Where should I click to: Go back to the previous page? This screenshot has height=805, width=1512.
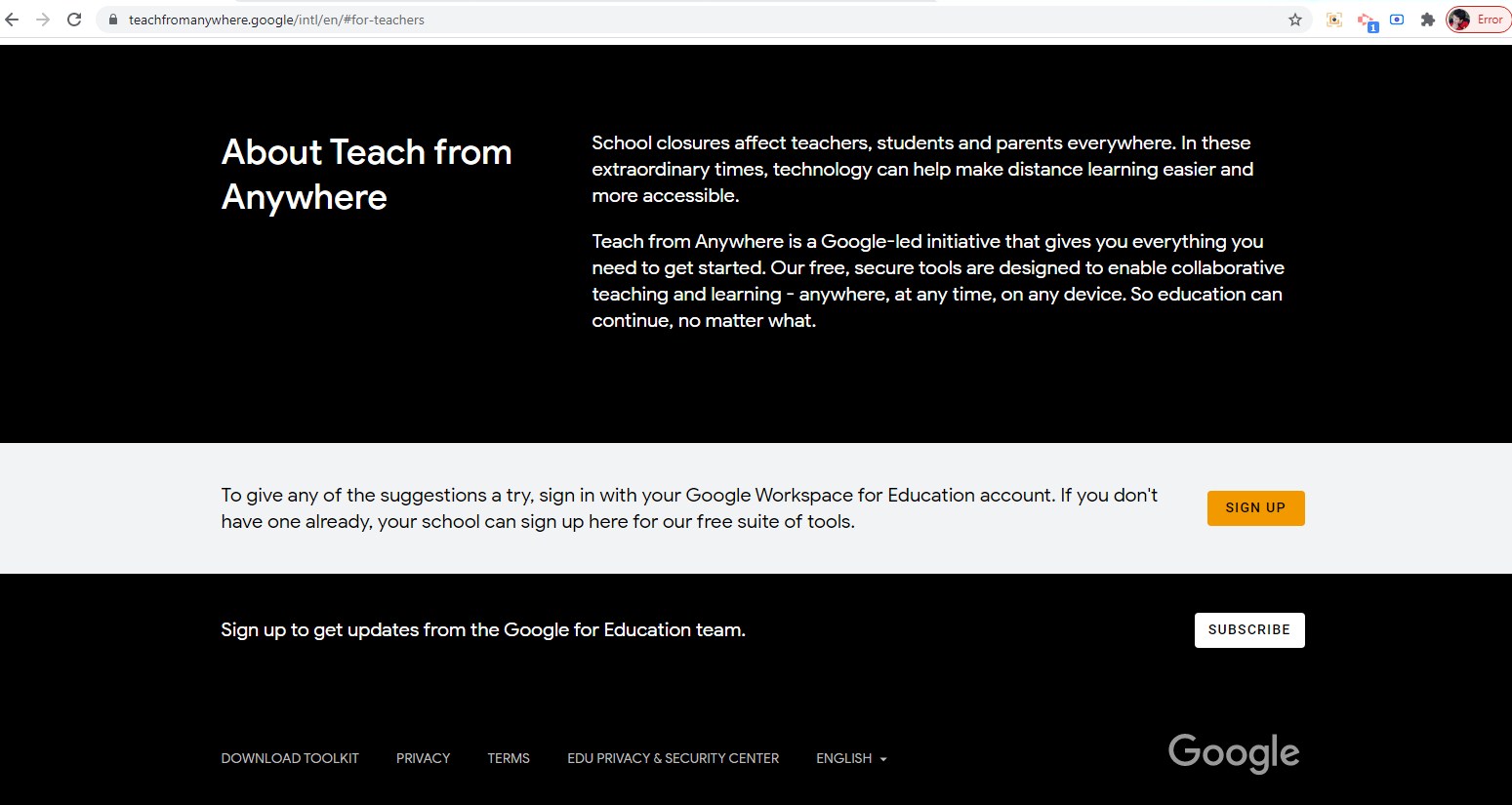coord(13,20)
